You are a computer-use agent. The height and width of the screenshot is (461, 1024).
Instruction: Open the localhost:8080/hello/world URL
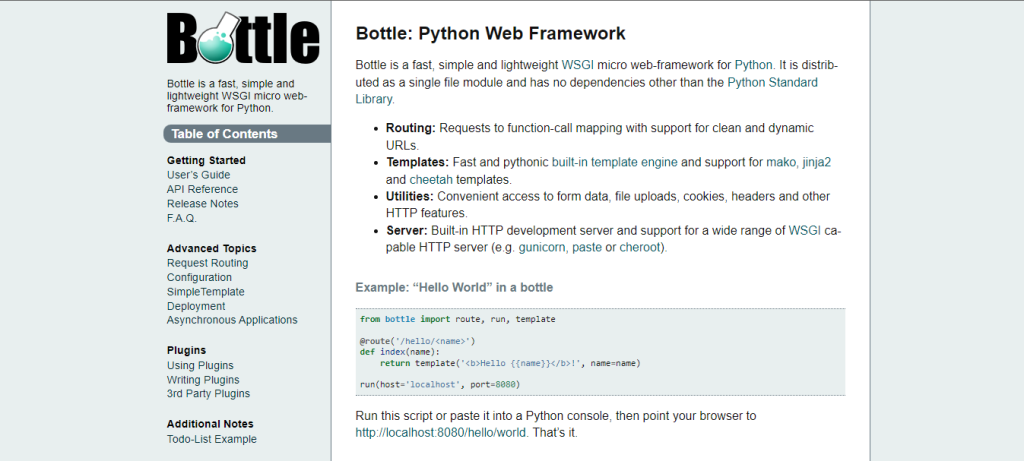441,433
